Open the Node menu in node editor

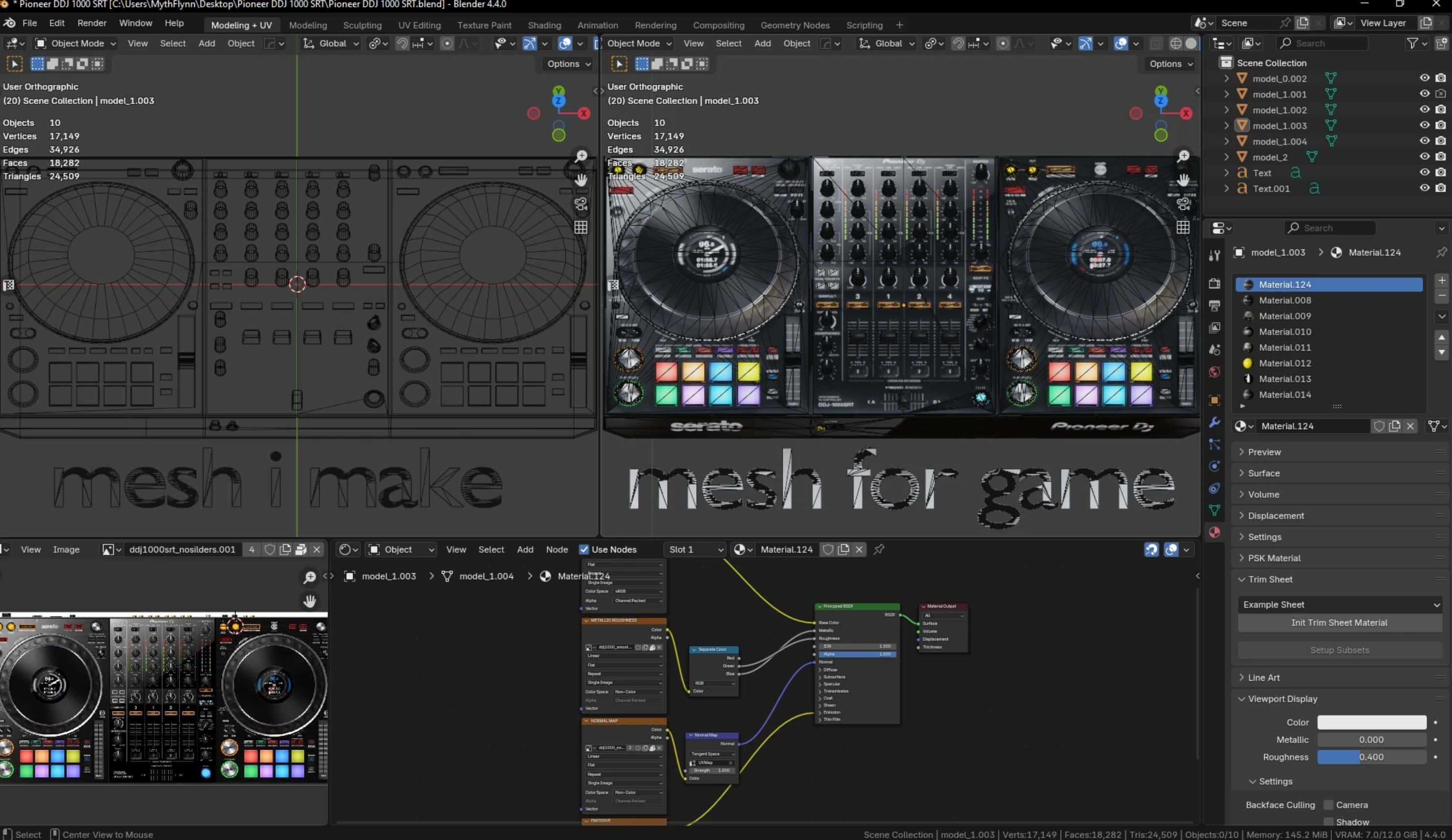point(557,550)
